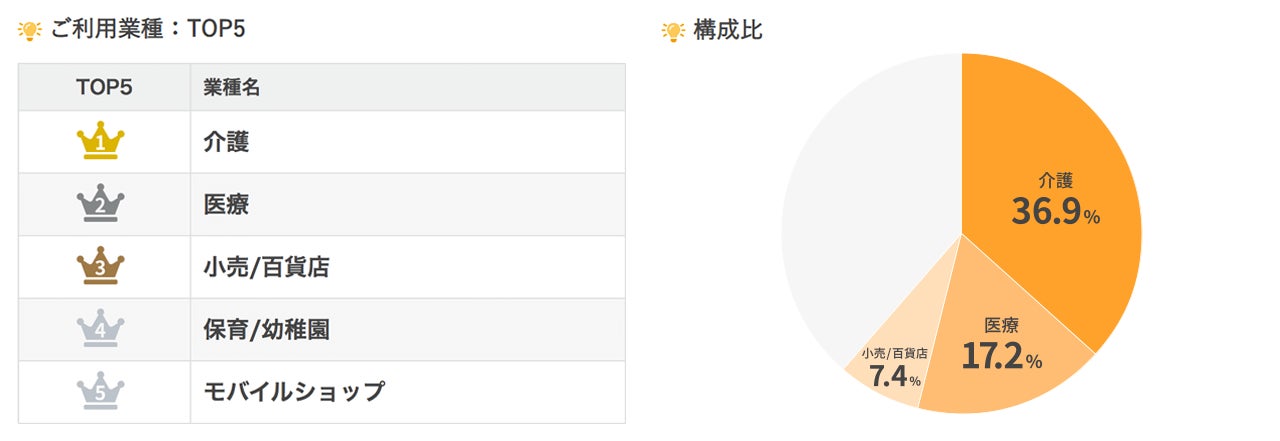Click the gold rank 1 crown icon
This screenshot has width=1280, height=441.
pyautogui.click(x=99, y=143)
